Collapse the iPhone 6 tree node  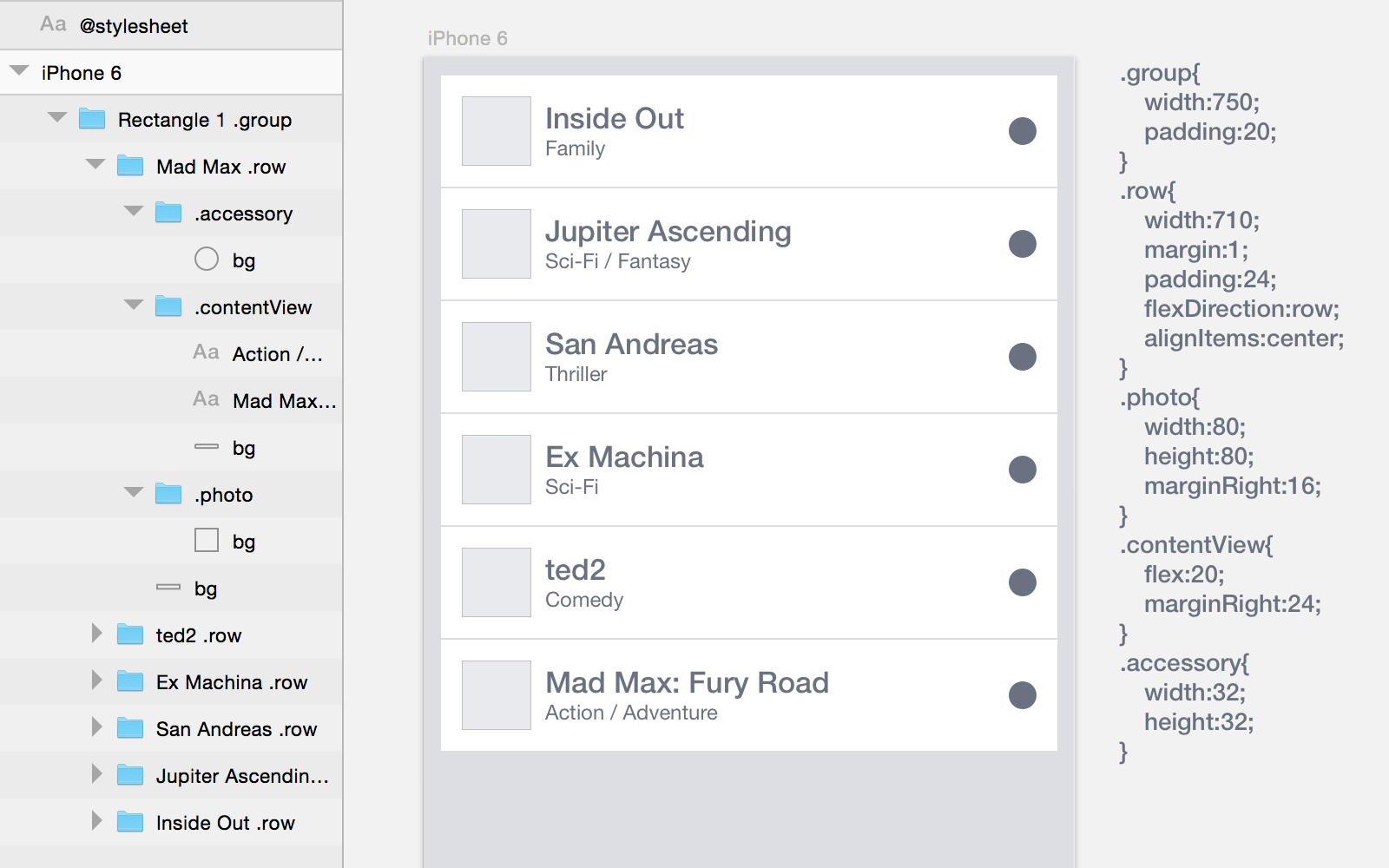coord(18,72)
